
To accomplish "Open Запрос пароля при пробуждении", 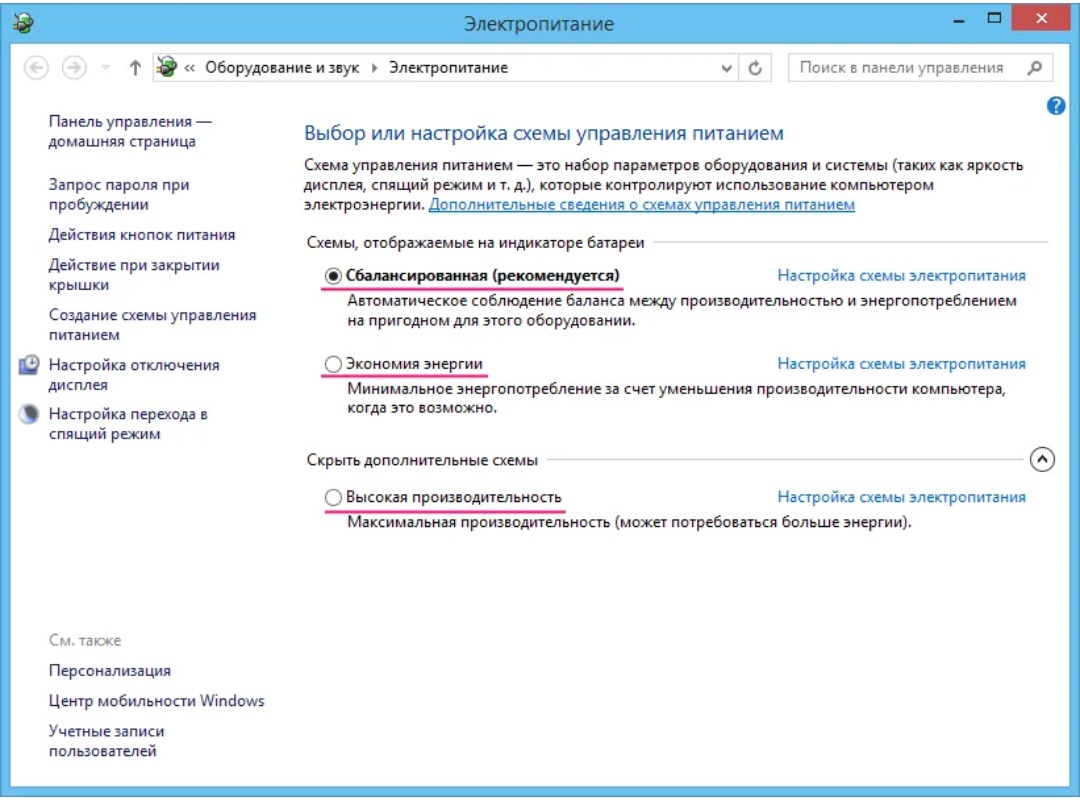I will (x=118, y=194).
